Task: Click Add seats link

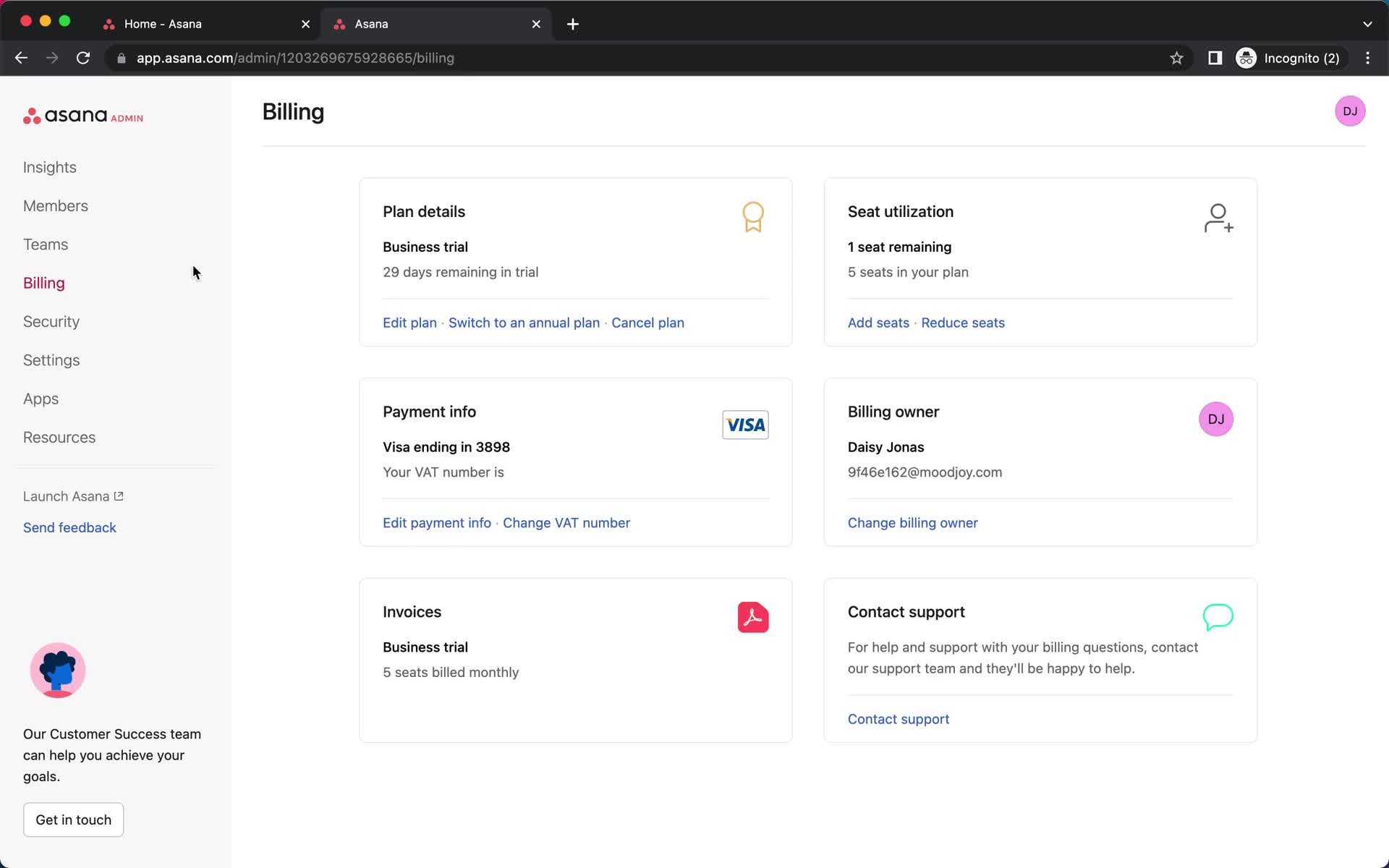Action: tap(878, 323)
